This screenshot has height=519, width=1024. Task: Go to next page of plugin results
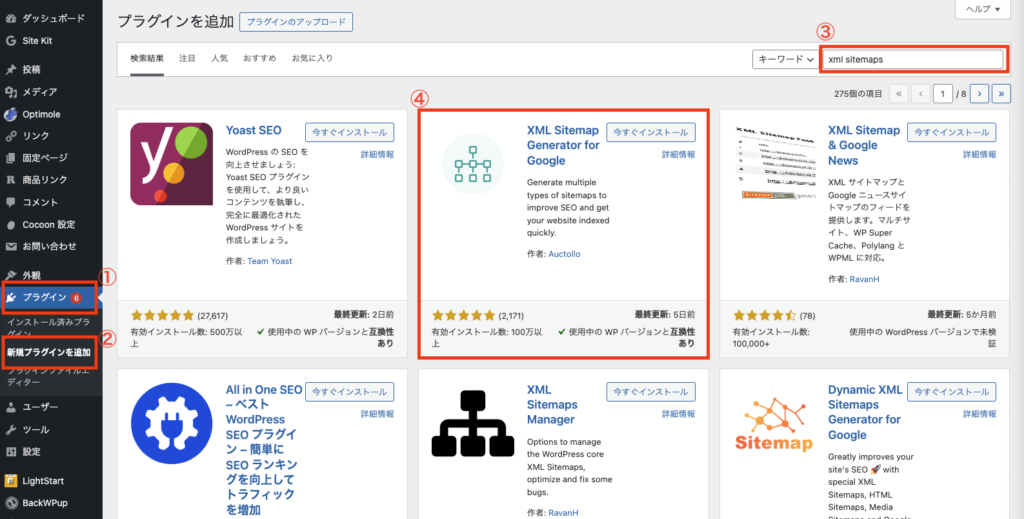(979, 93)
